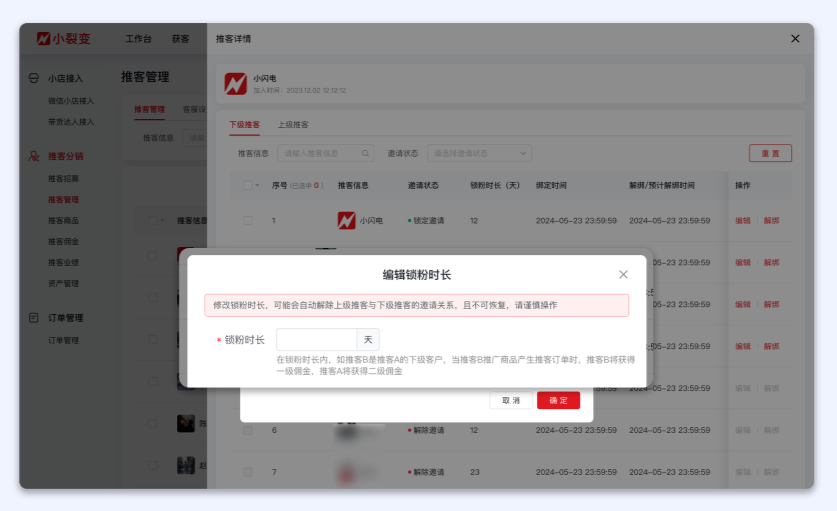Screen dimensions: 837x511
Task: Click 锁粉时长（天）column header
Action: point(495,185)
